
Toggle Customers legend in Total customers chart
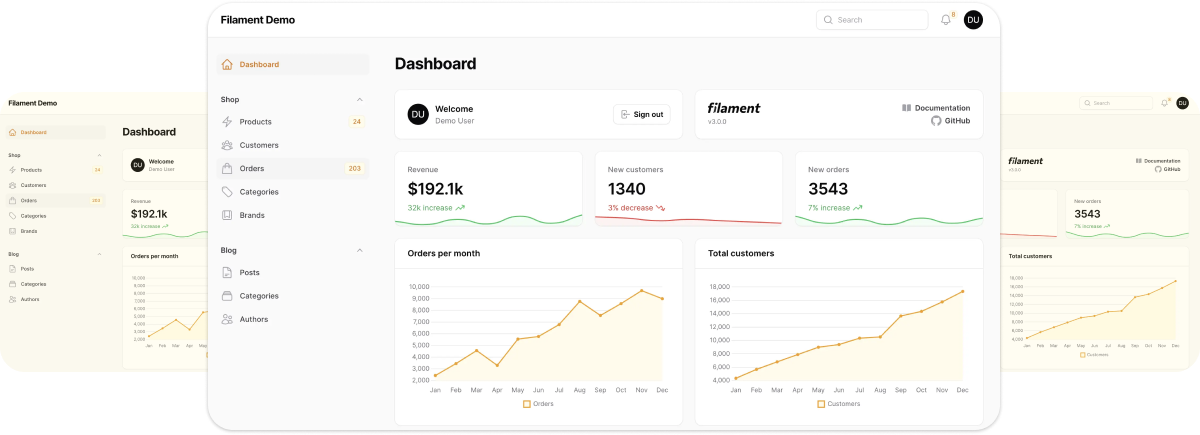click(x=838, y=404)
